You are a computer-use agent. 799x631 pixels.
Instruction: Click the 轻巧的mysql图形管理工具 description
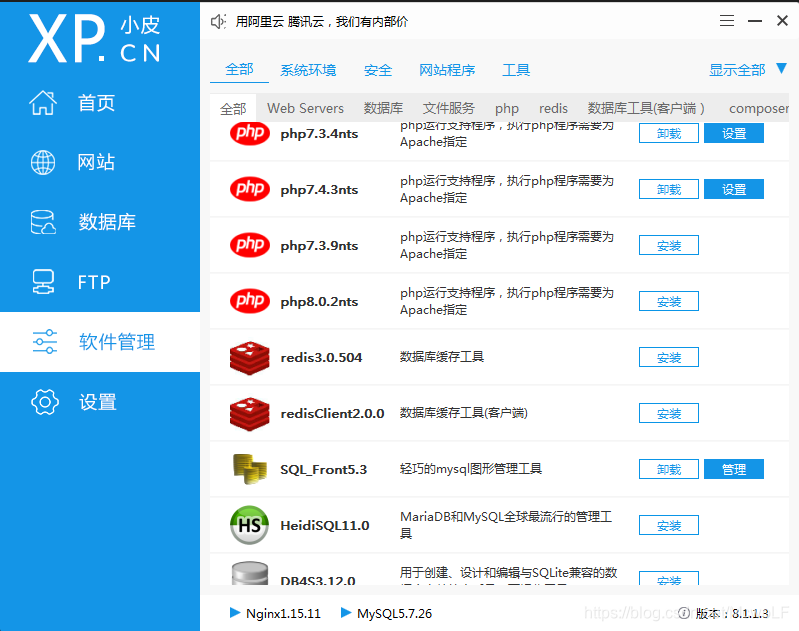471,468
